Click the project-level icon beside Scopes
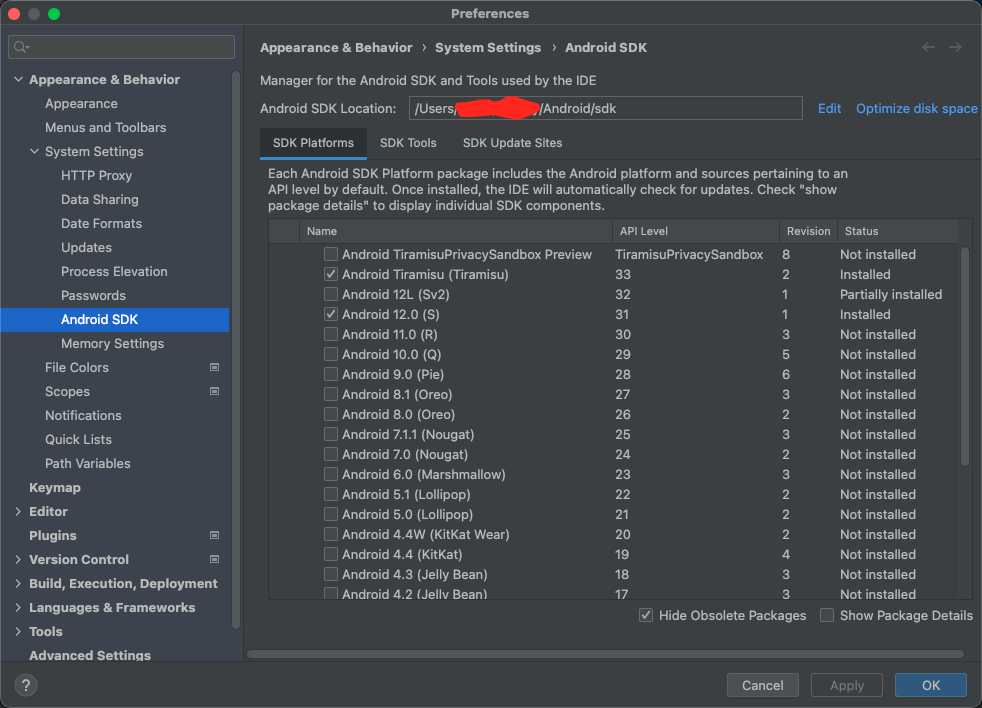 click(214, 391)
